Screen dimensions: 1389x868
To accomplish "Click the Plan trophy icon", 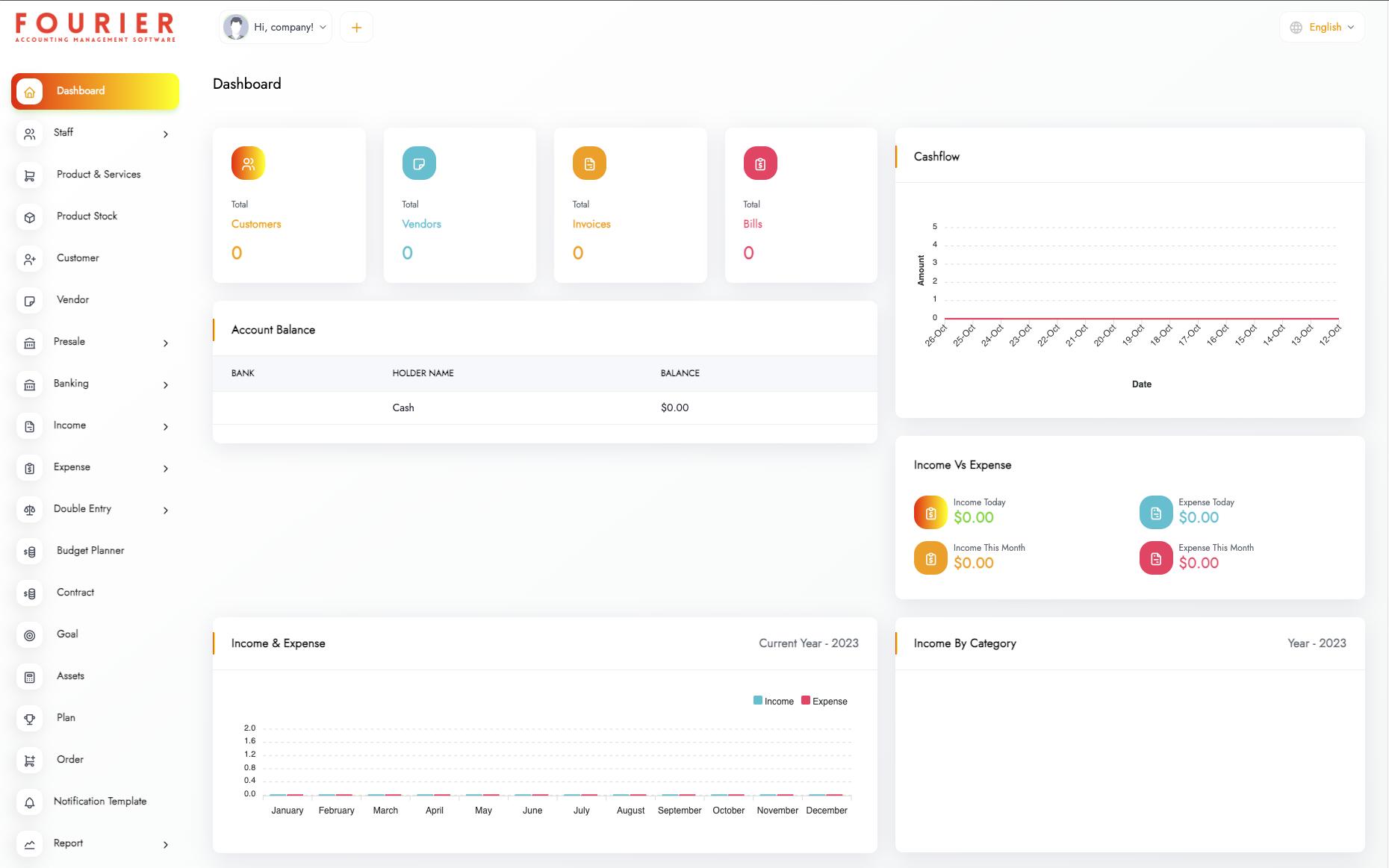I will [x=29, y=719].
